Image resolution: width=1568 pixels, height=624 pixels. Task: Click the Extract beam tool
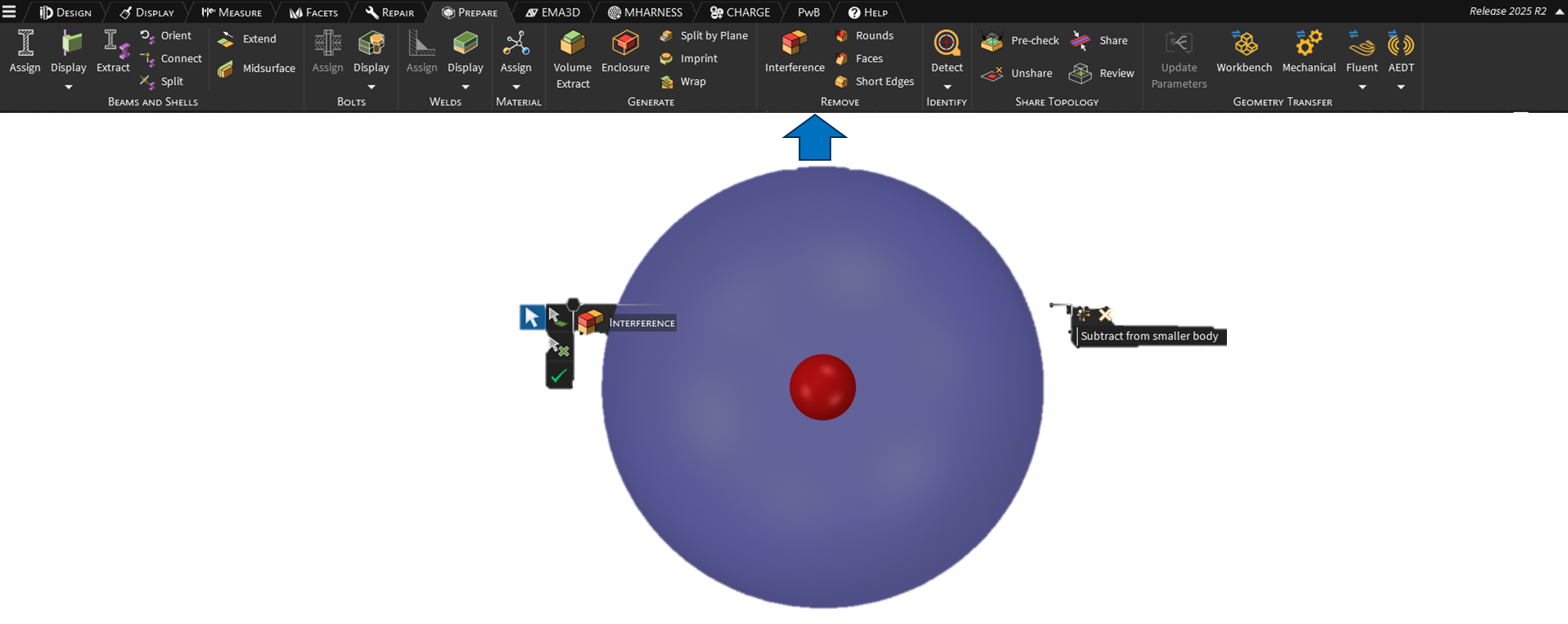pyautogui.click(x=113, y=51)
